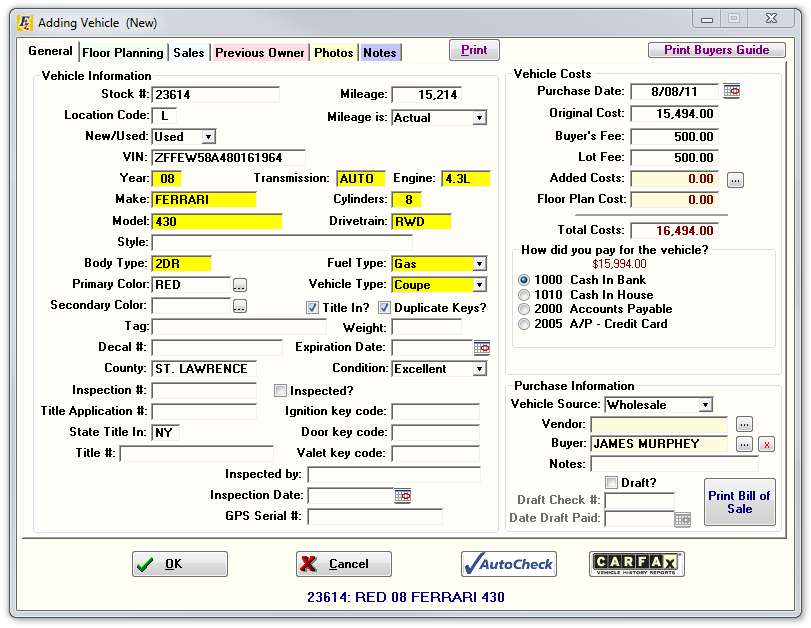The height and width of the screenshot is (628, 811).
Task: Click the Tag input field
Action: click(x=239, y=326)
